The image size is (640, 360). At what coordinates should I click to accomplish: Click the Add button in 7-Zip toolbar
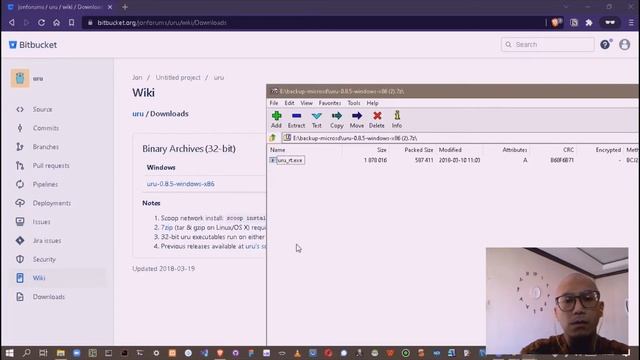[276, 120]
